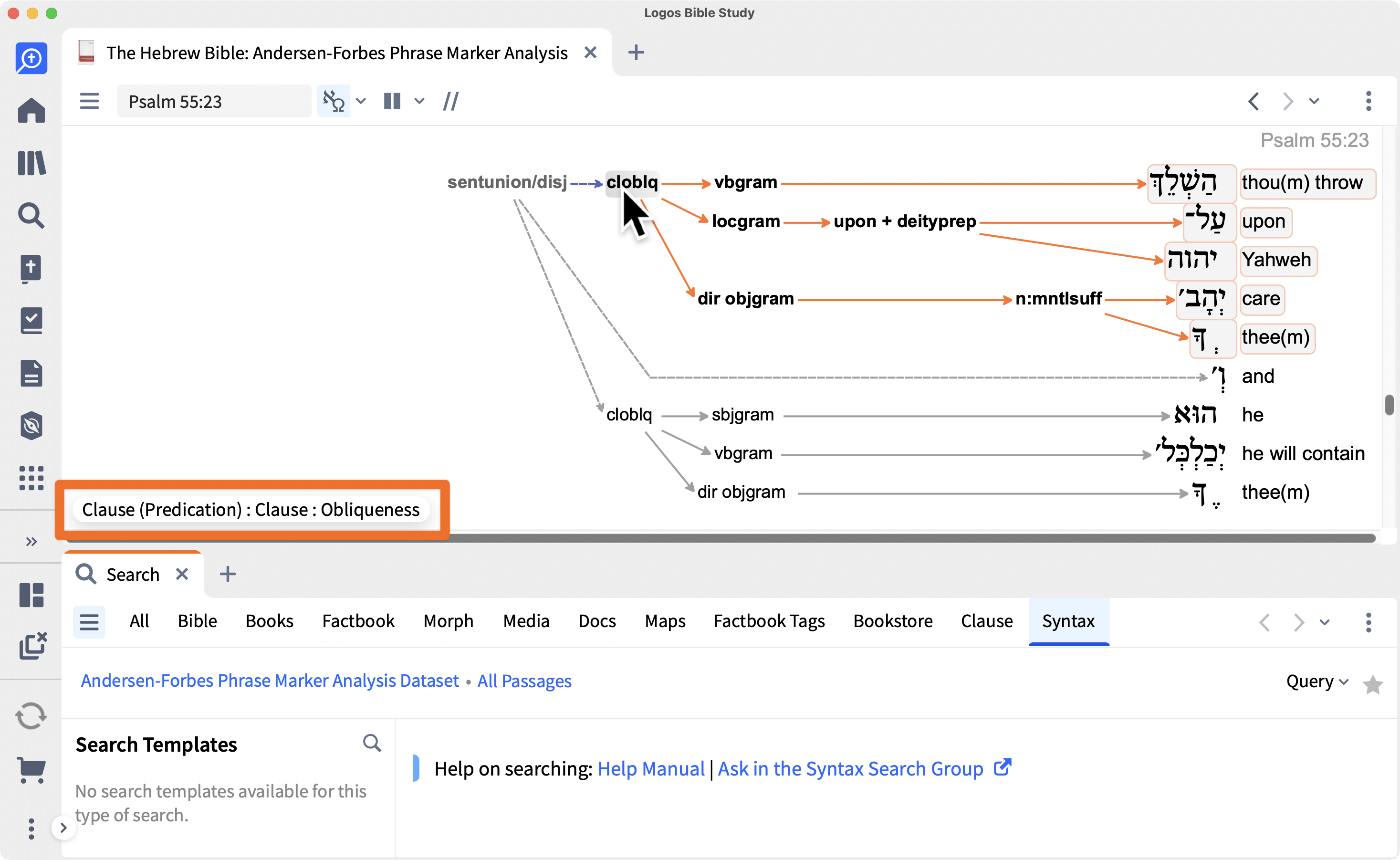This screenshot has width=1400, height=860.
Task: Switch to the Factbook search type
Action: click(358, 621)
